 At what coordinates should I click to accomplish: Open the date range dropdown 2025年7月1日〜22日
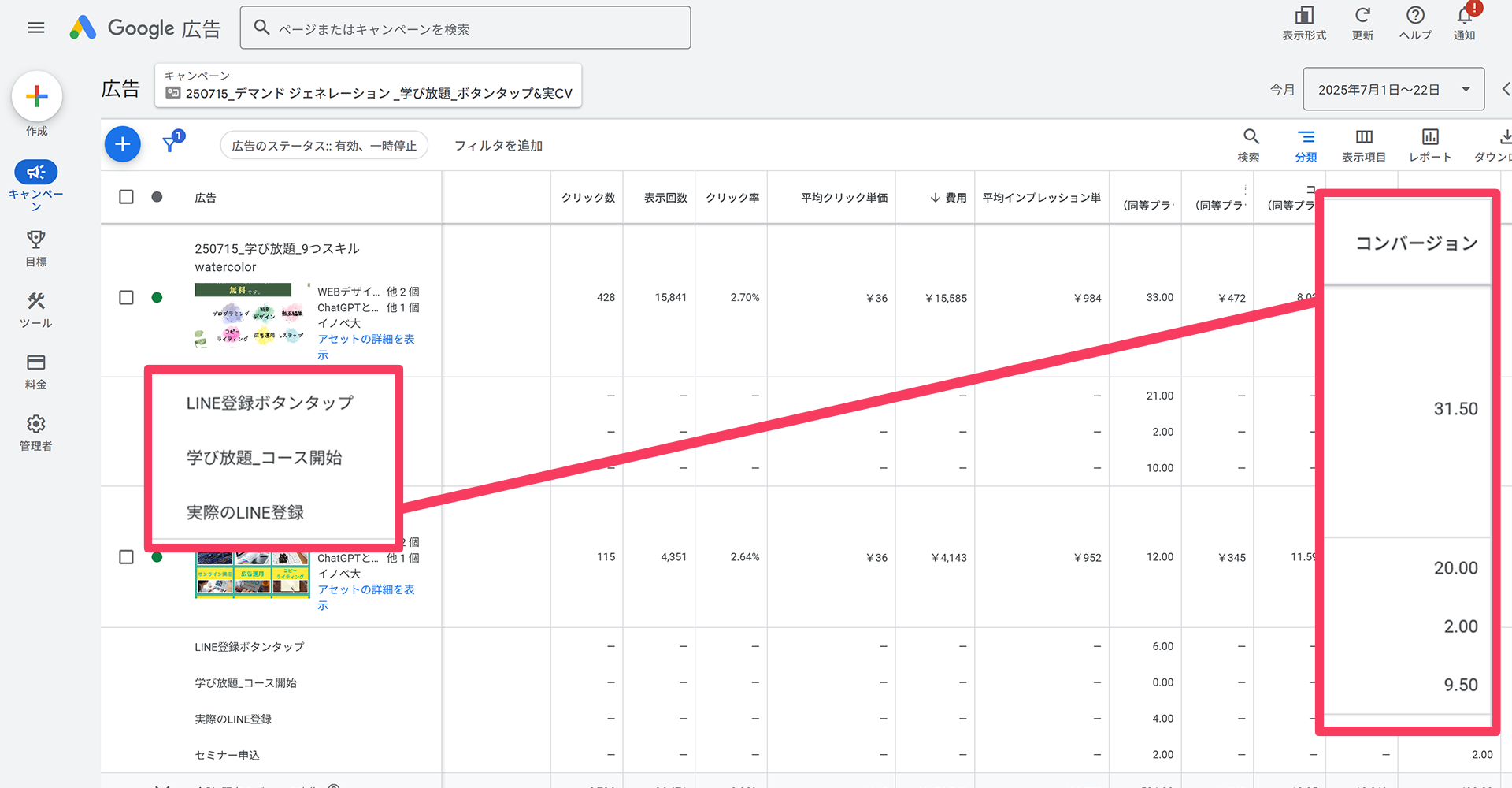pyautogui.click(x=1393, y=90)
